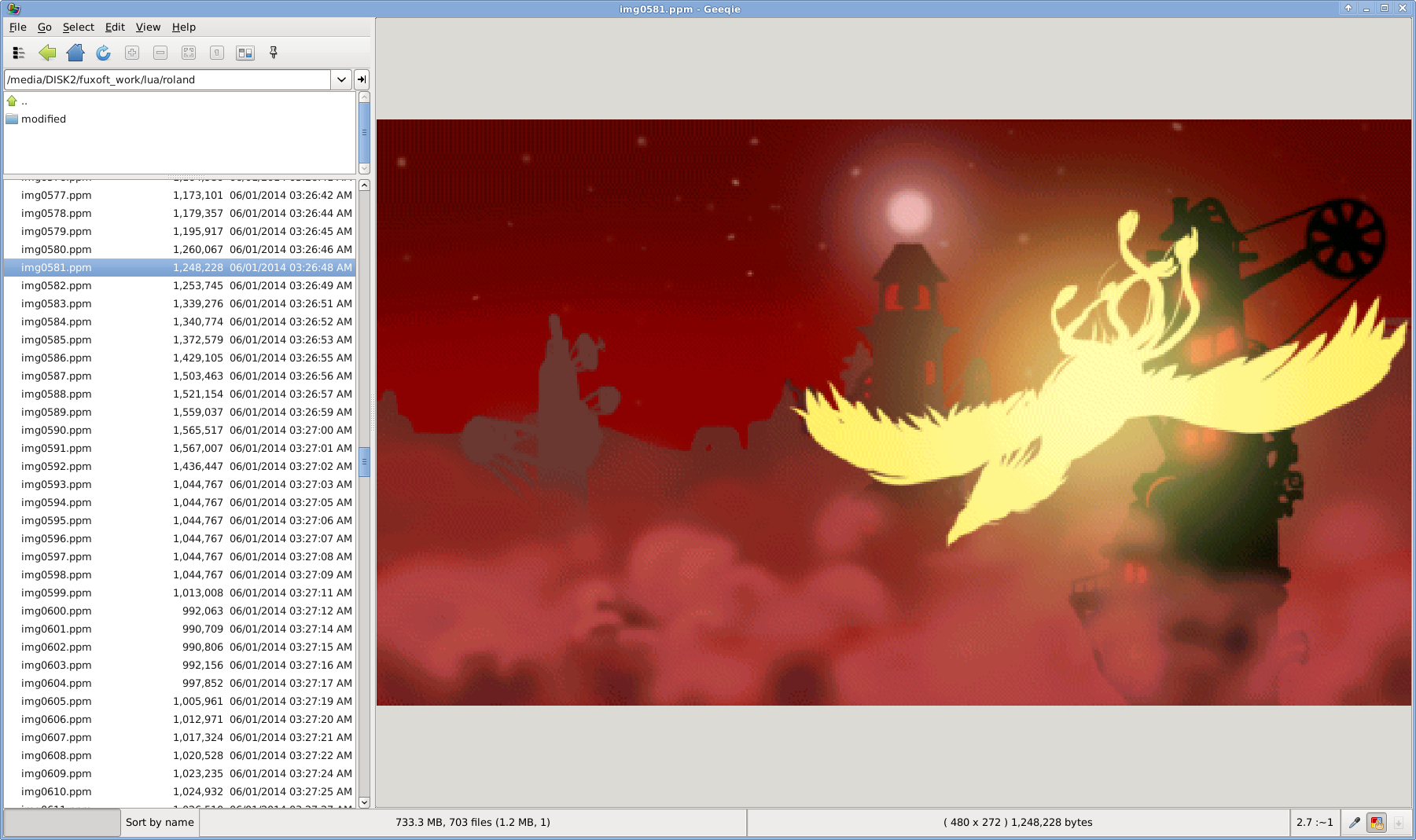
Task: Click the image info '( 480 x 272 ) 1,248,228 bytes'
Action: point(1018,823)
